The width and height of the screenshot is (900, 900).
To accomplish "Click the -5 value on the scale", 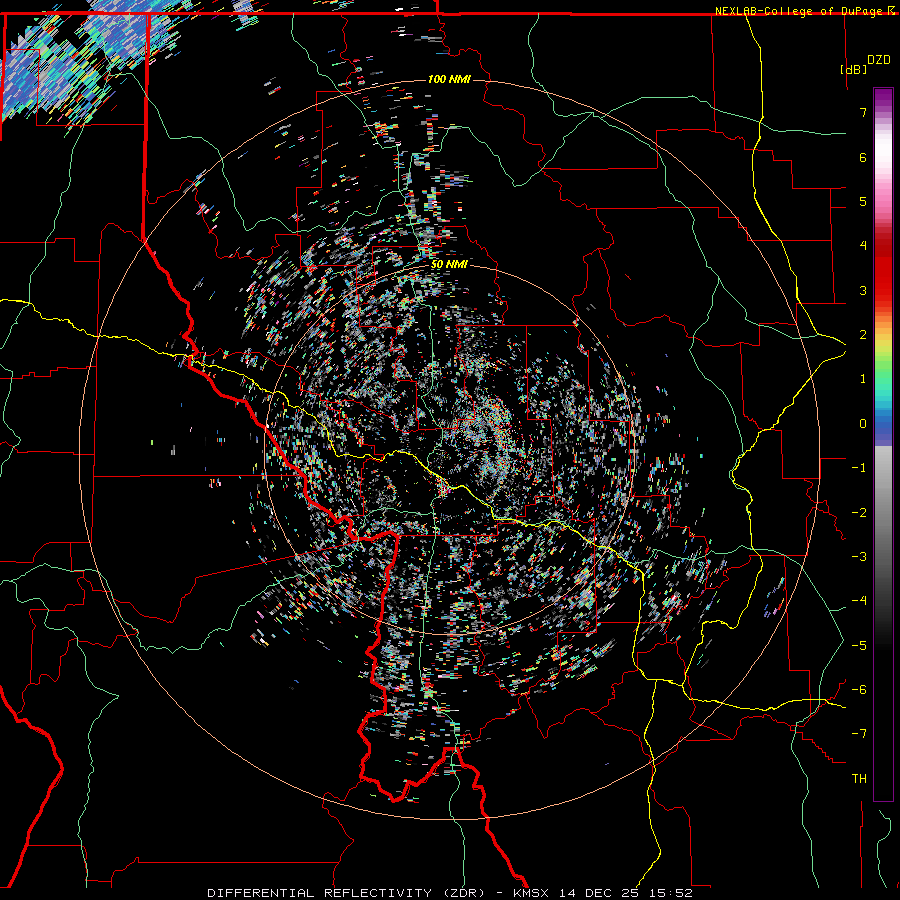I will [859, 646].
